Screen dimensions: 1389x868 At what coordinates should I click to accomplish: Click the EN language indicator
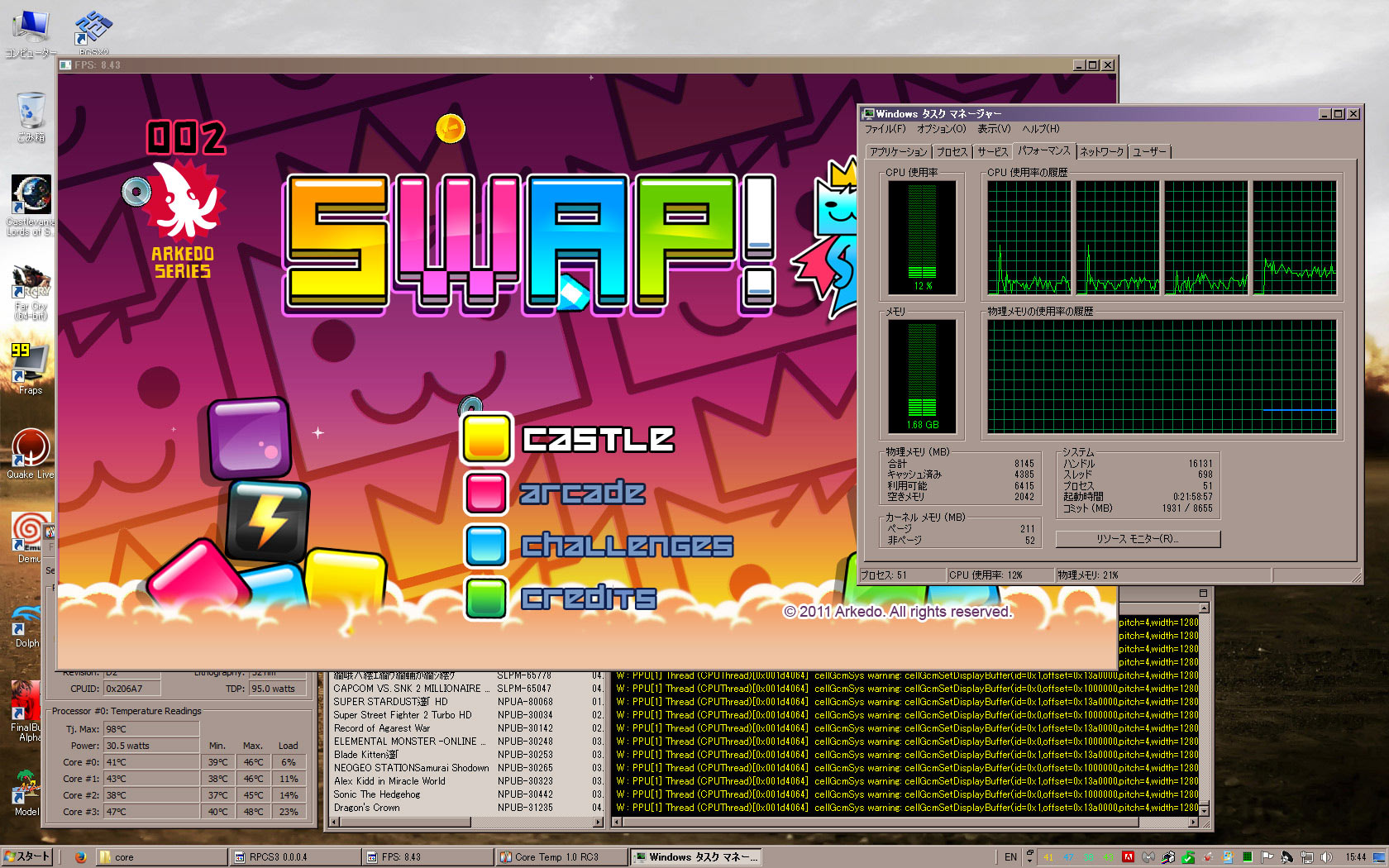tap(1010, 857)
